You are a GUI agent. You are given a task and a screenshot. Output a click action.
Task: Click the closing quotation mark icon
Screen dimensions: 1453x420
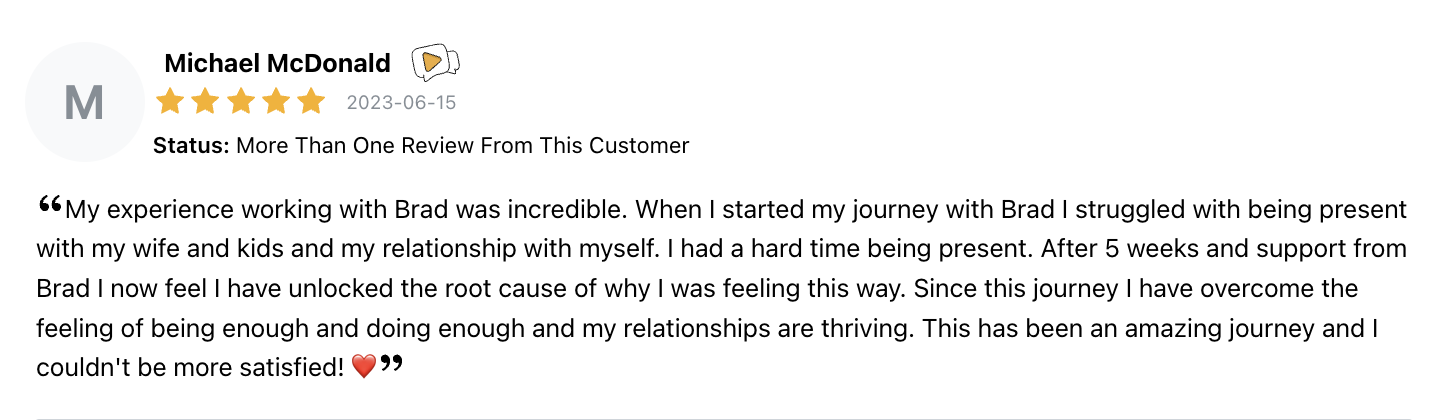(391, 363)
